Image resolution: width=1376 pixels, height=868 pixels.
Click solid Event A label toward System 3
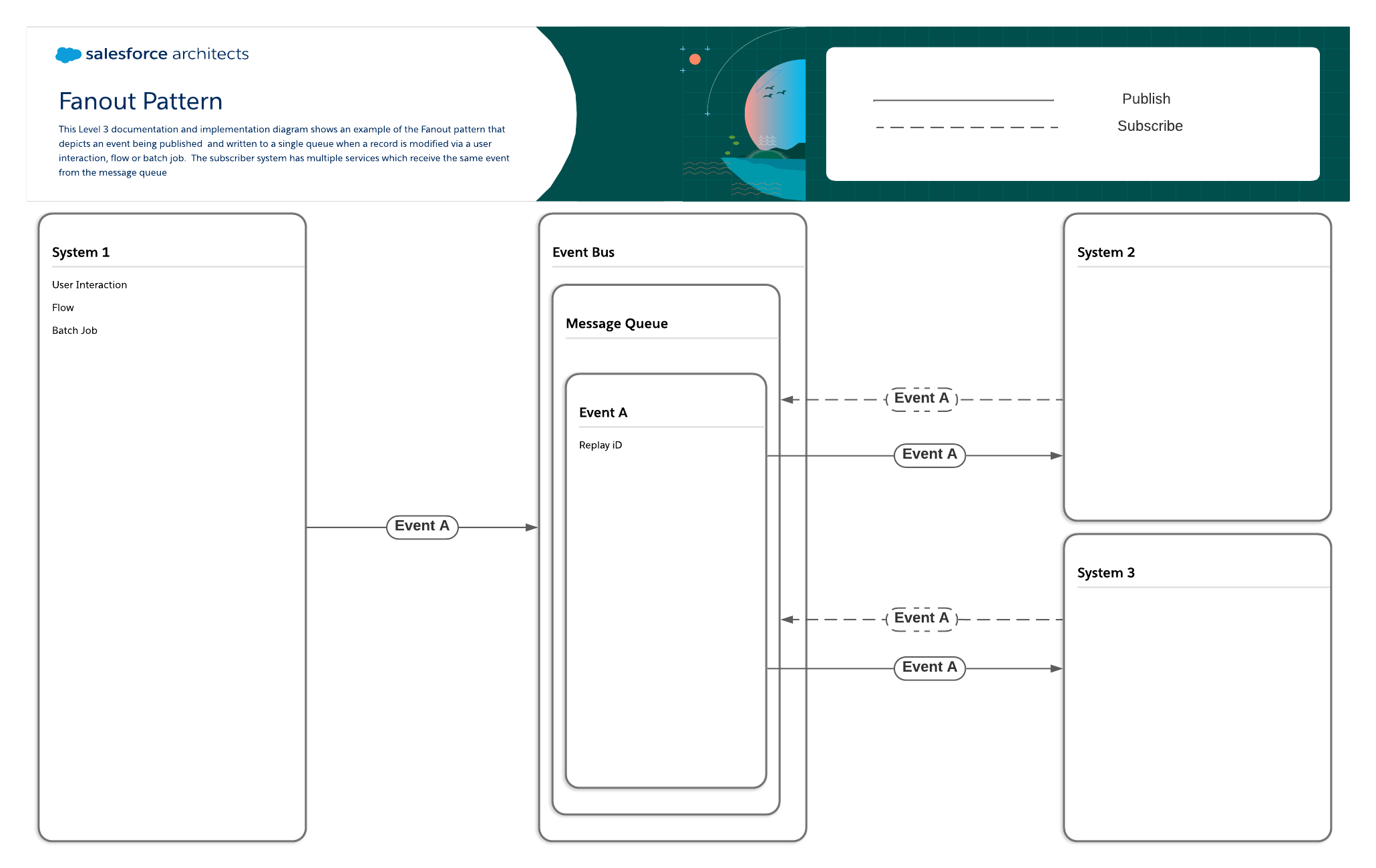(929, 667)
